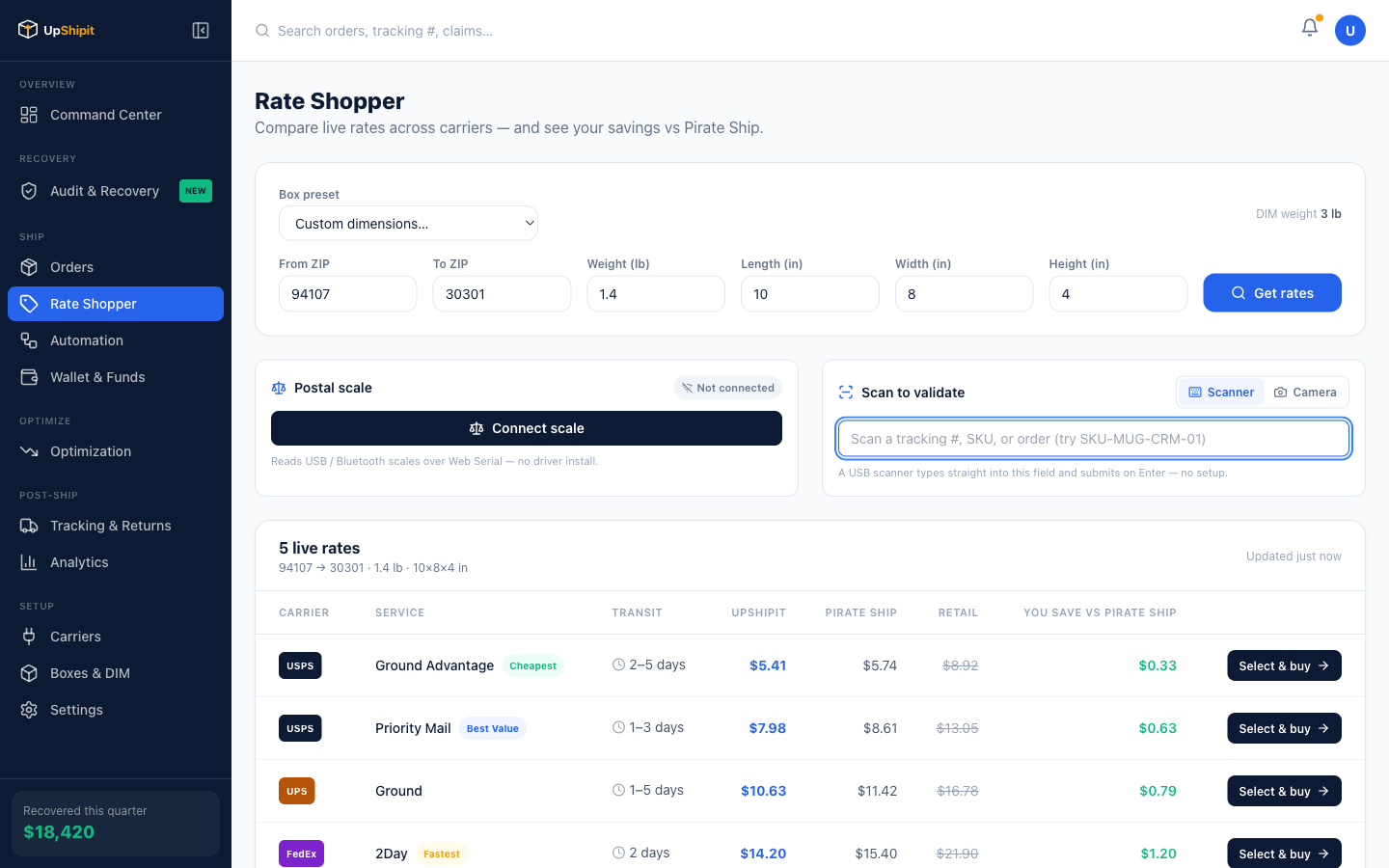Click the Tracking & Returns truck icon
The image size is (1389, 868).
point(29,526)
